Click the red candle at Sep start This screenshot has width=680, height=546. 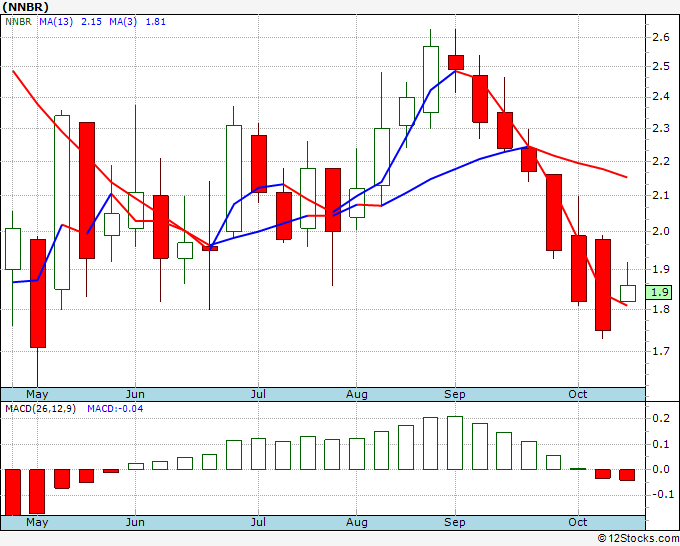456,62
